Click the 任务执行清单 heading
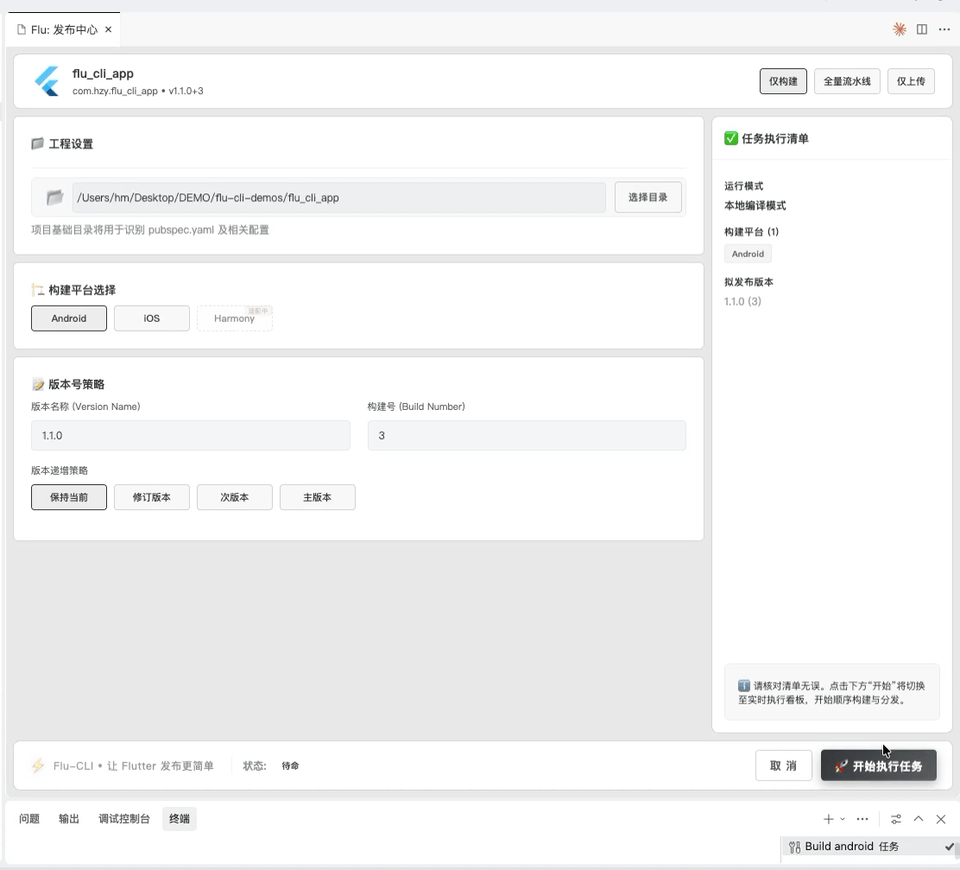960x870 pixels. pos(775,138)
